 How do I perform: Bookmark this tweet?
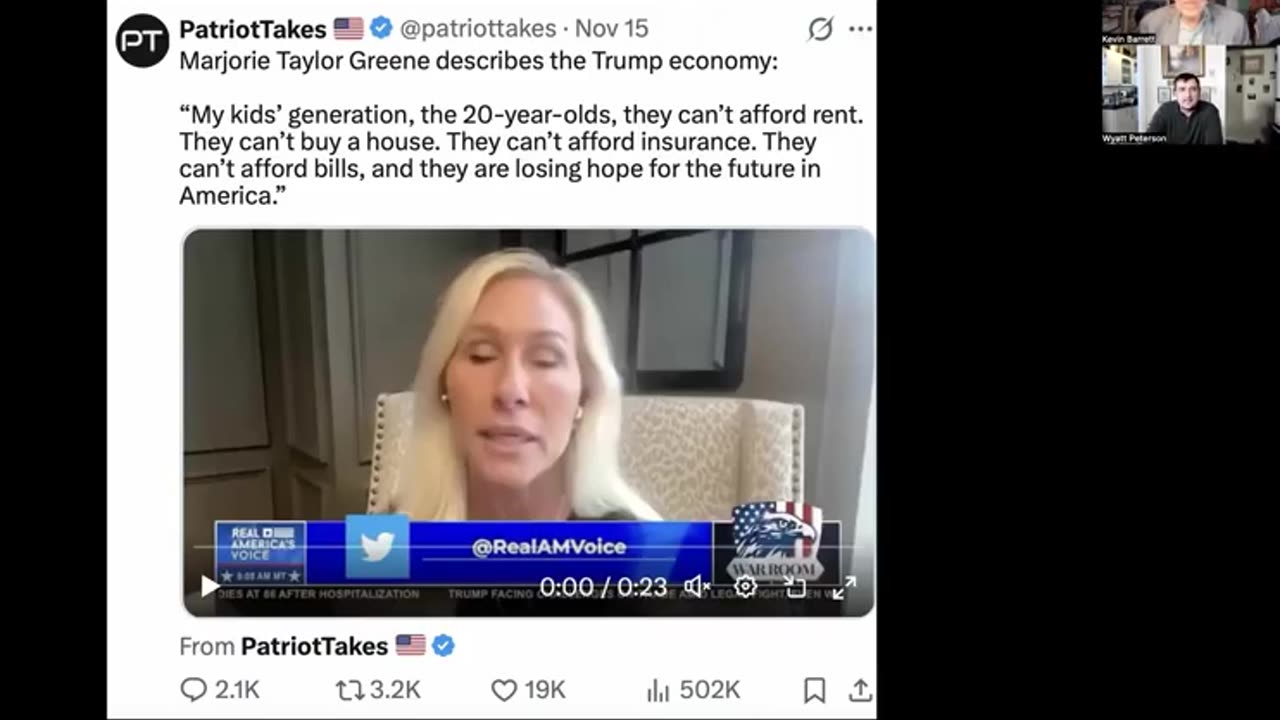click(x=815, y=690)
